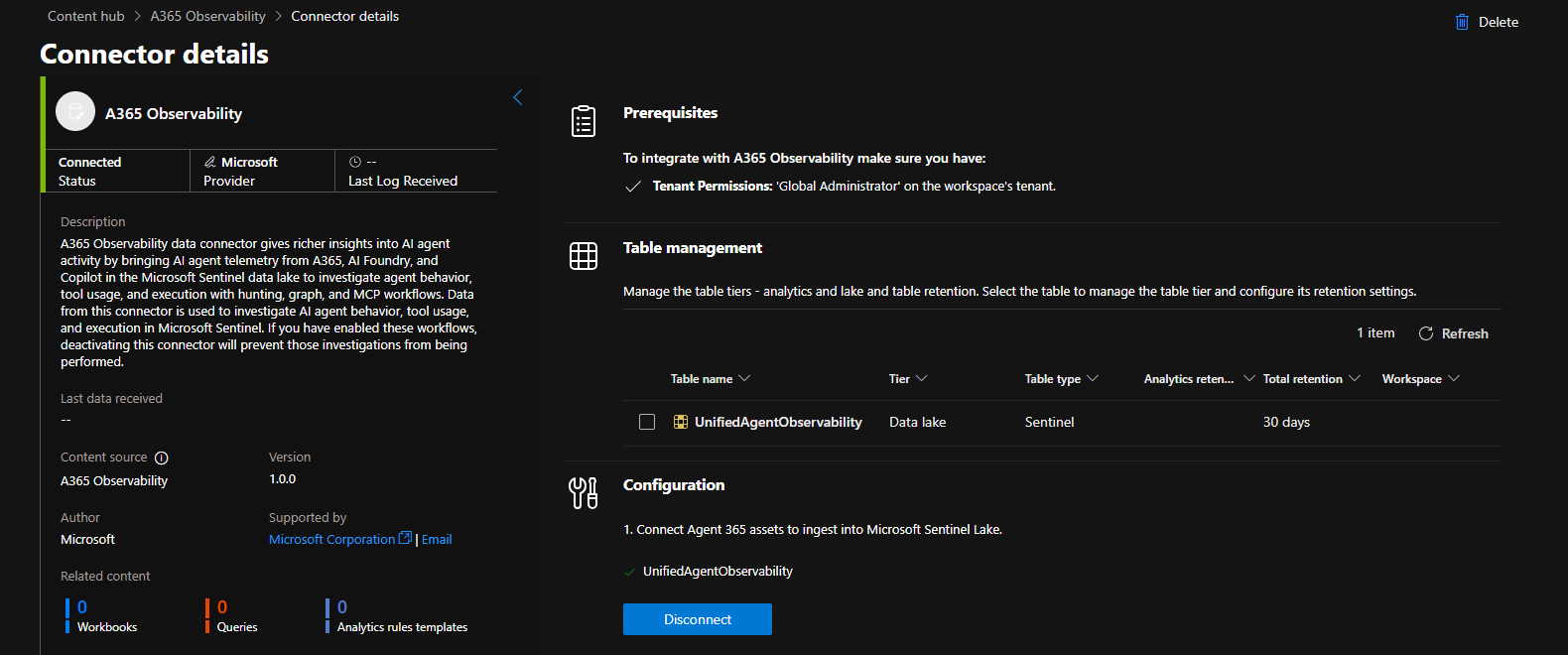Screen dimensions: 1568x655
Task: Open the 0 Analytics rules templates
Action: [397, 615]
